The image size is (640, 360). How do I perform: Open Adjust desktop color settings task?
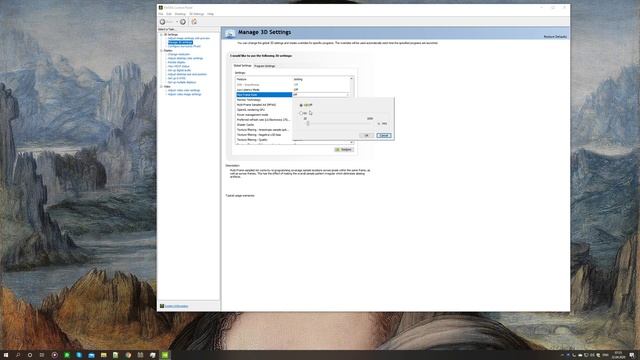[x=185, y=58]
